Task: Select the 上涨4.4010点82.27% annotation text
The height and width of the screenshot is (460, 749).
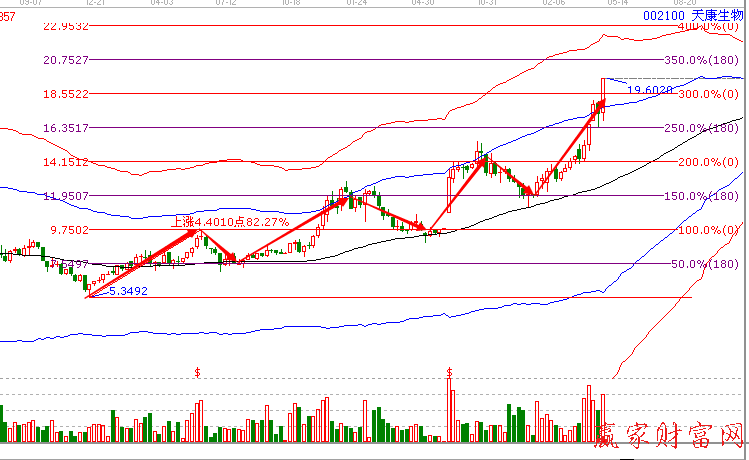Action: (230, 222)
